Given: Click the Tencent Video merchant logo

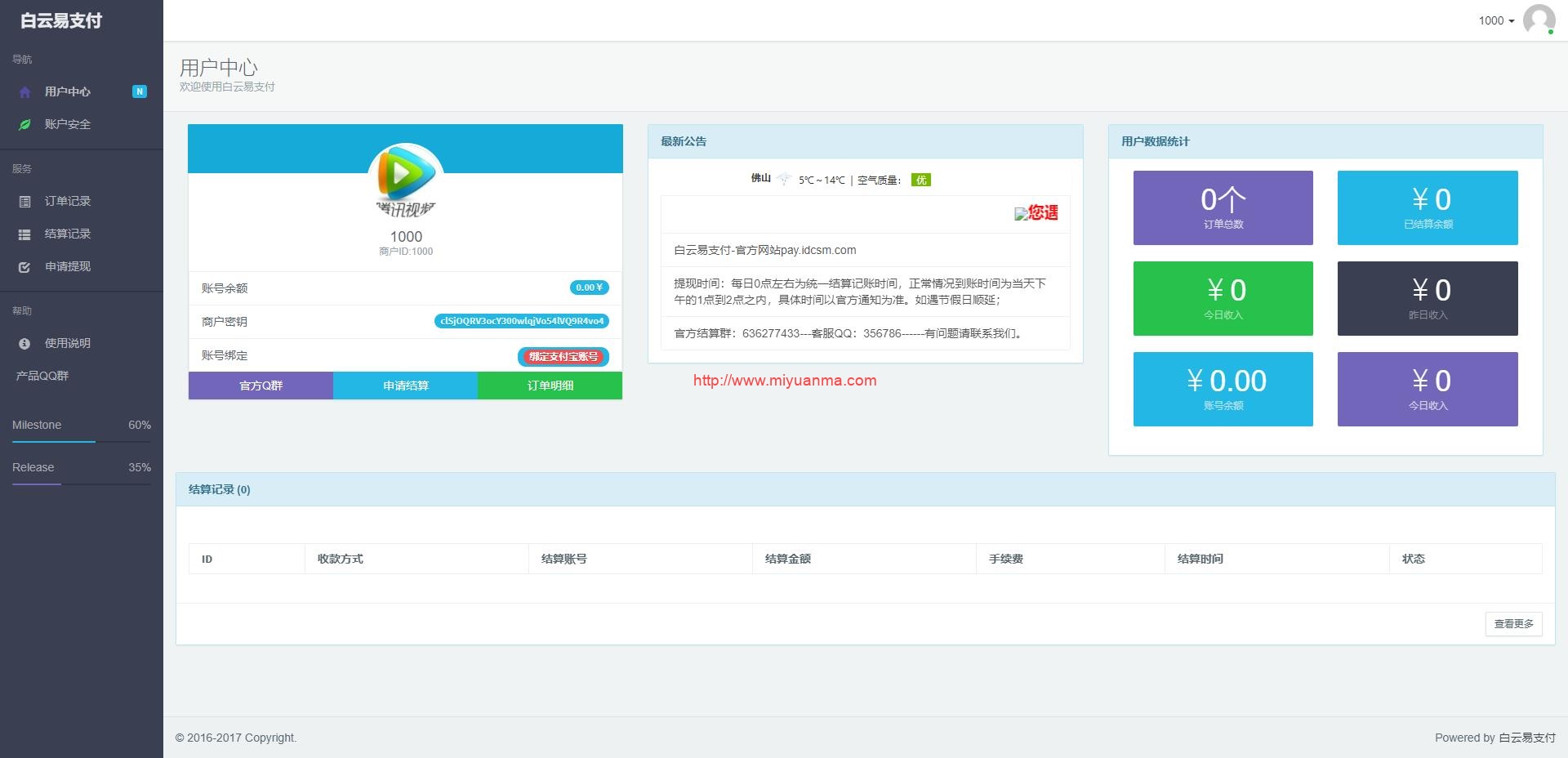Looking at the screenshot, I should [406, 181].
